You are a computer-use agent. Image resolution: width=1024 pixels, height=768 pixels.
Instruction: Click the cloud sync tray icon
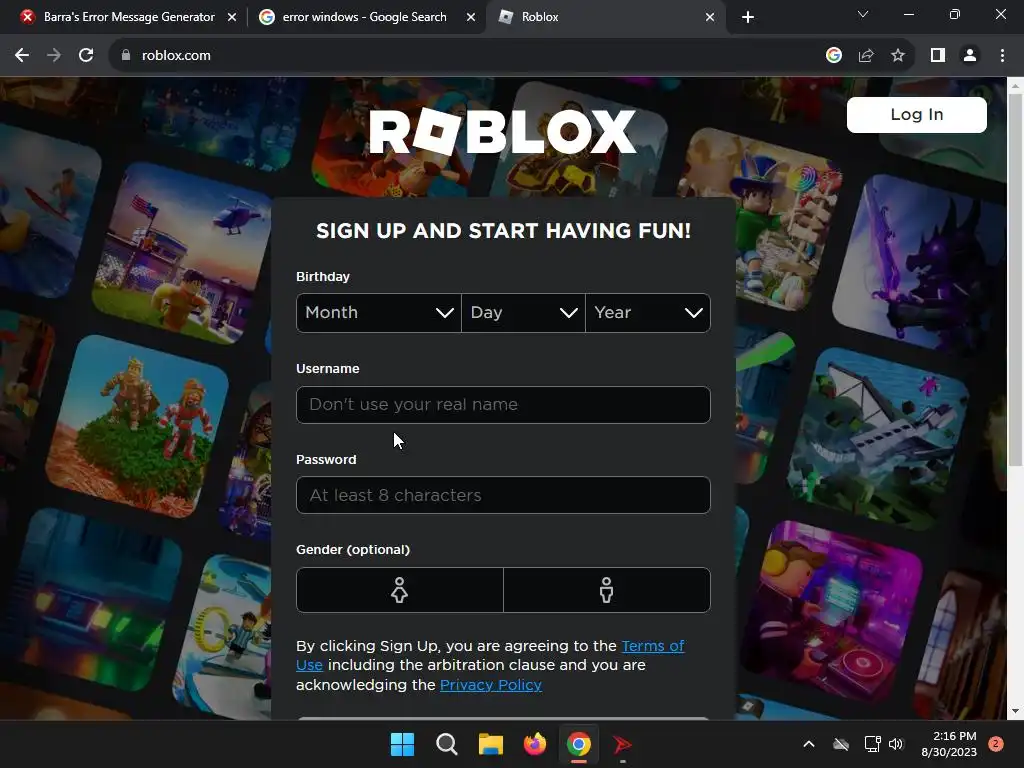[841, 744]
